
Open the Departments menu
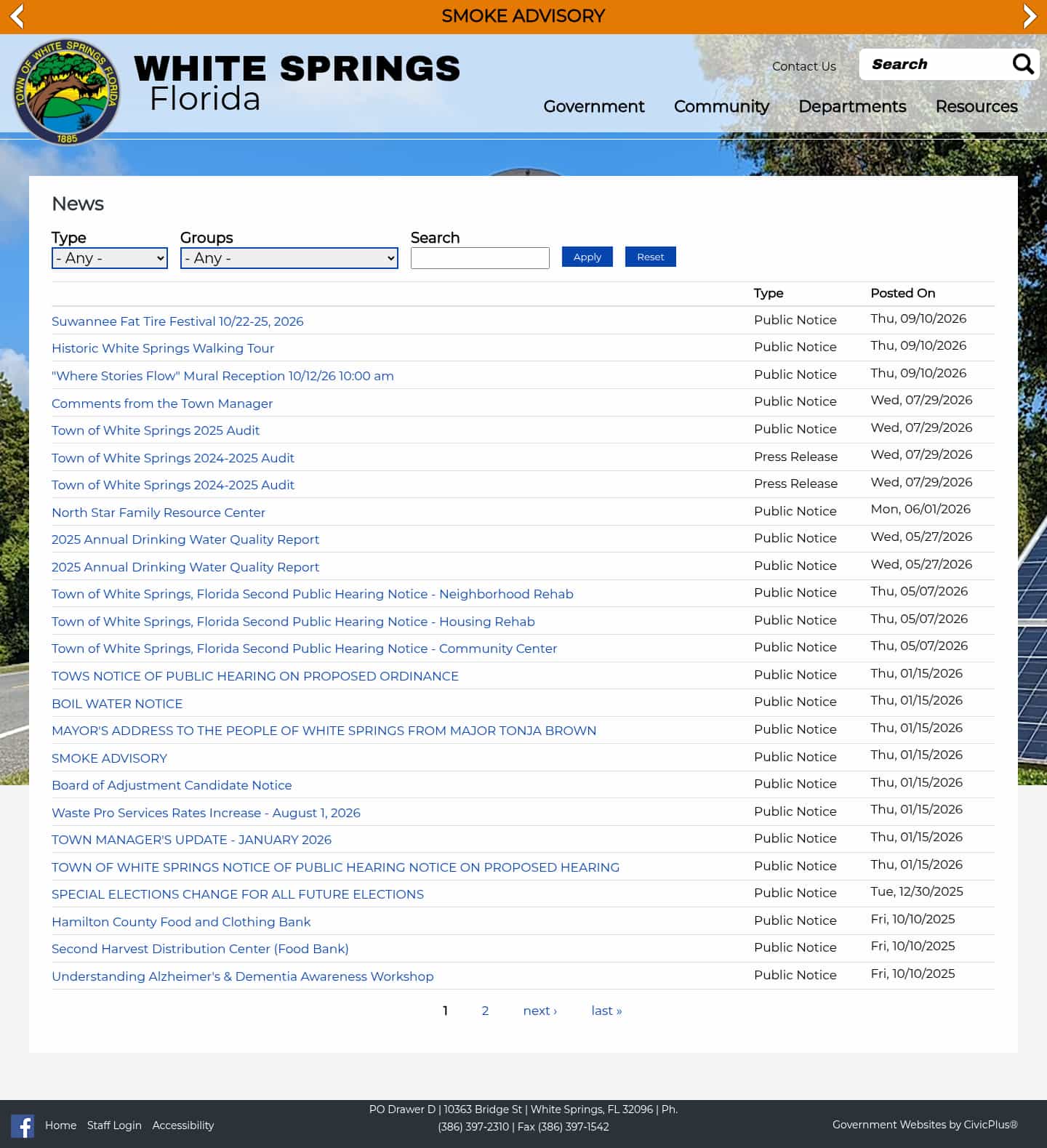tap(852, 106)
